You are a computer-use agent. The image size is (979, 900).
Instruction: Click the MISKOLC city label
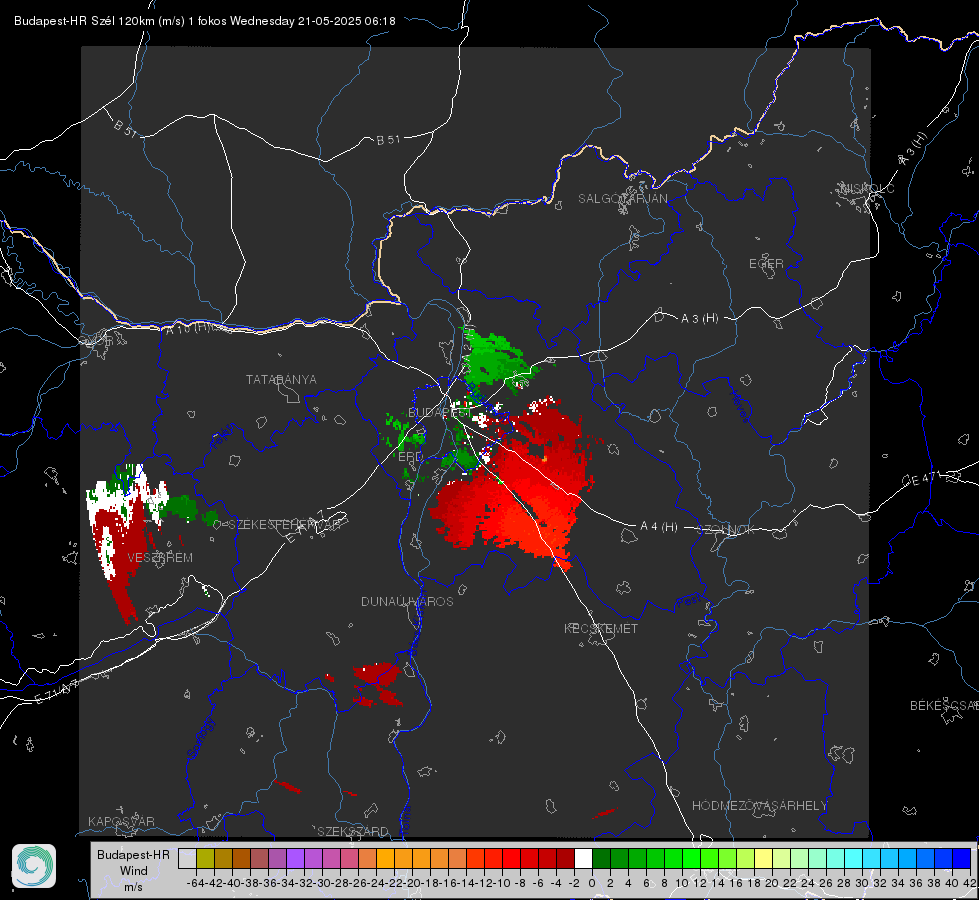[x=867, y=188]
